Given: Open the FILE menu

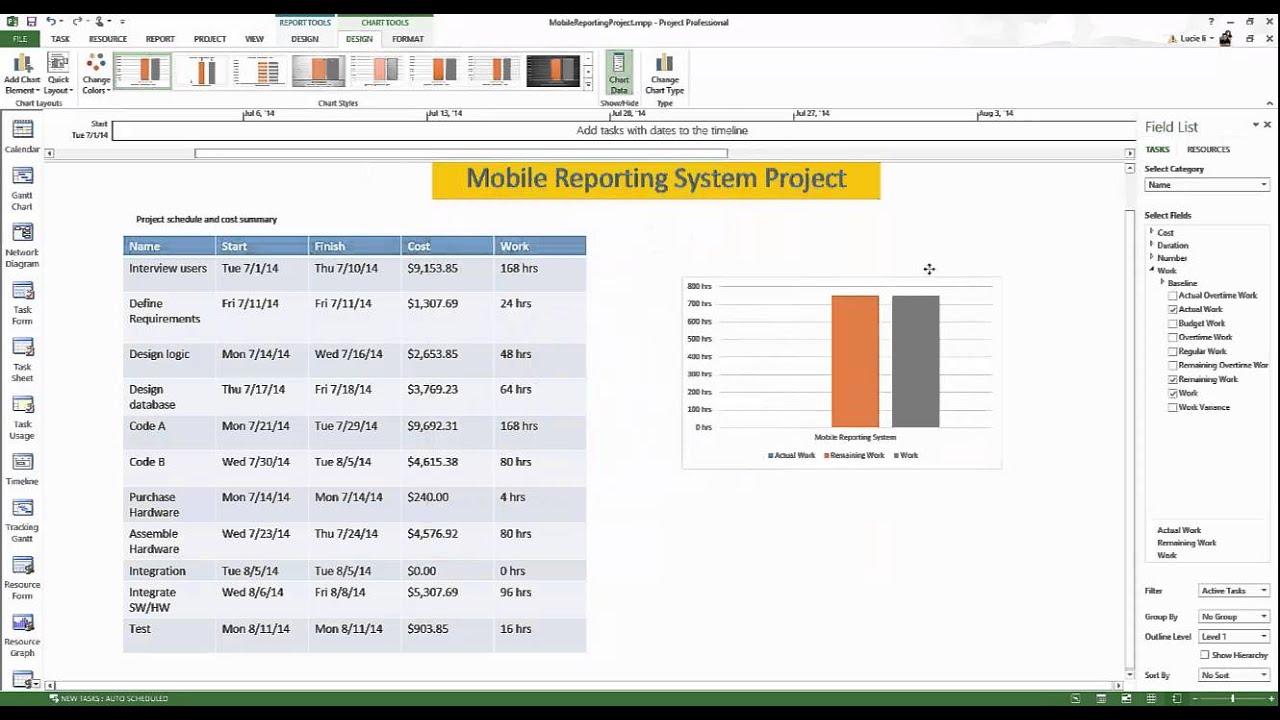Looking at the screenshot, I should 20,39.
